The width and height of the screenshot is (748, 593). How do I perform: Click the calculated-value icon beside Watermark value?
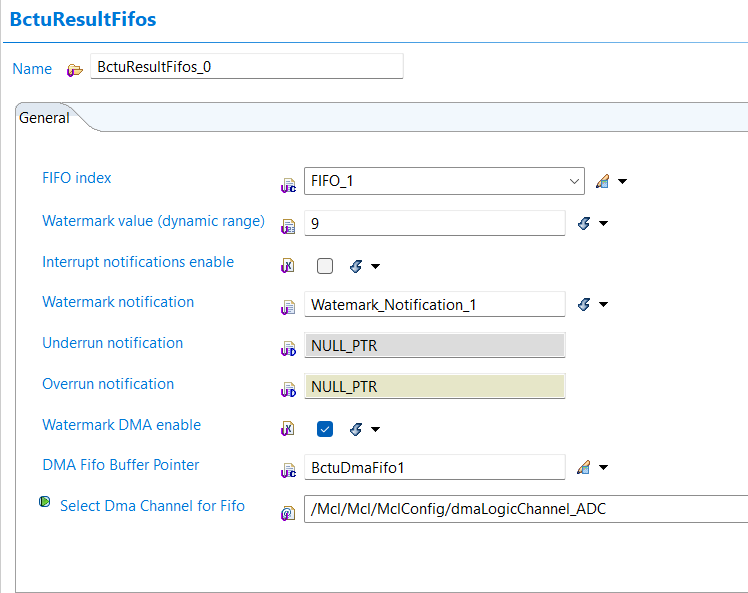(585, 223)
